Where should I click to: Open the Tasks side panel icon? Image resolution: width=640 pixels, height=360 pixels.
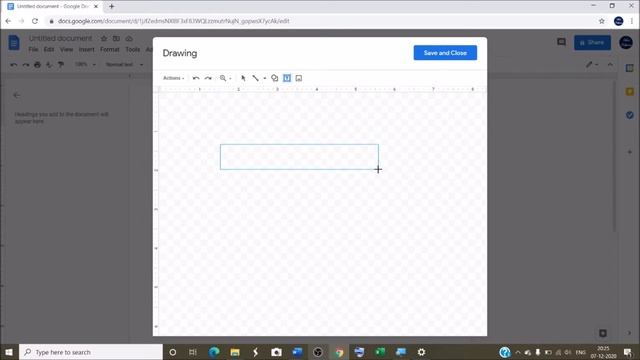630,116
